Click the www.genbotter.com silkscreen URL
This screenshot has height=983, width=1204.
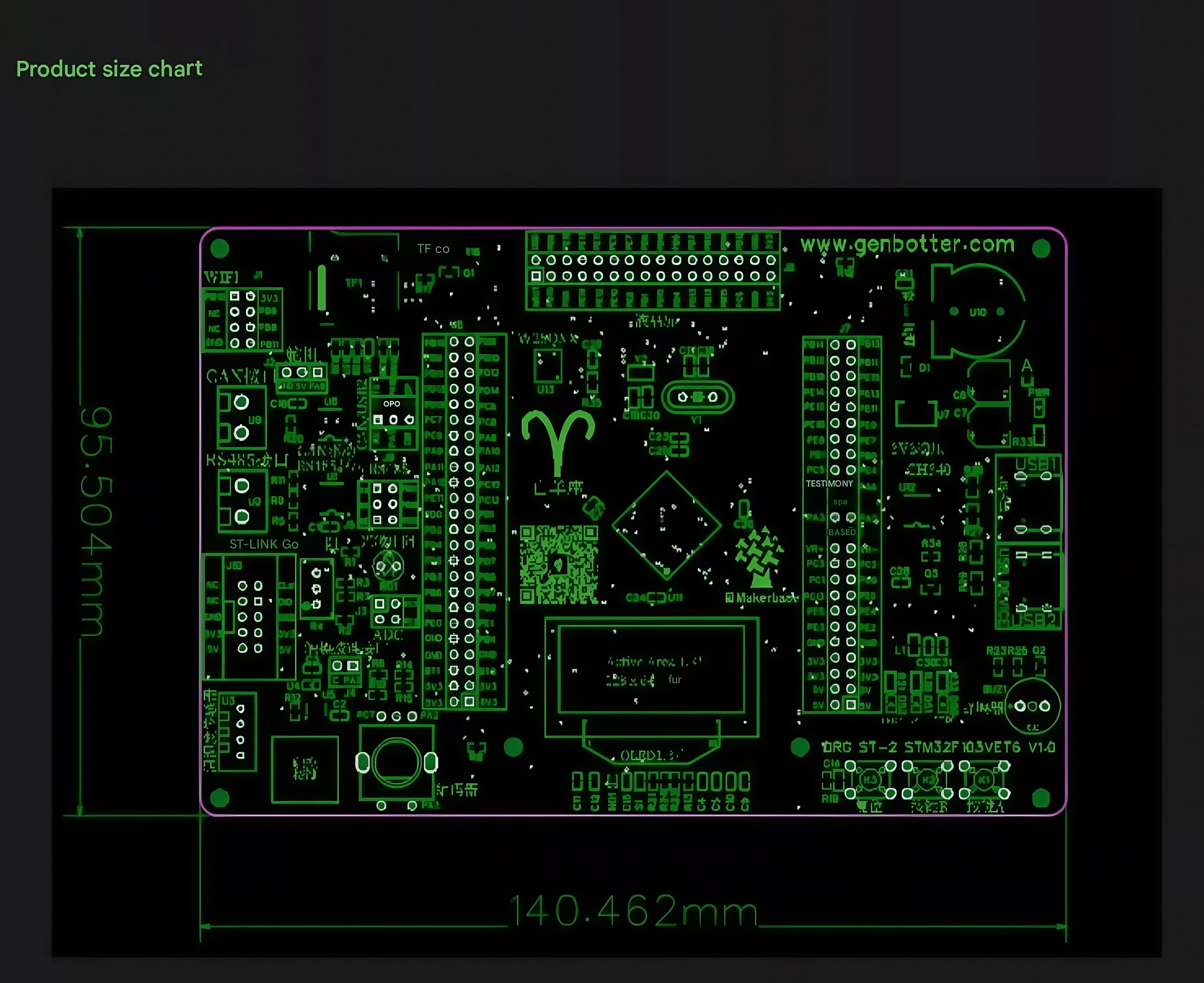click(x=907, y=245)
